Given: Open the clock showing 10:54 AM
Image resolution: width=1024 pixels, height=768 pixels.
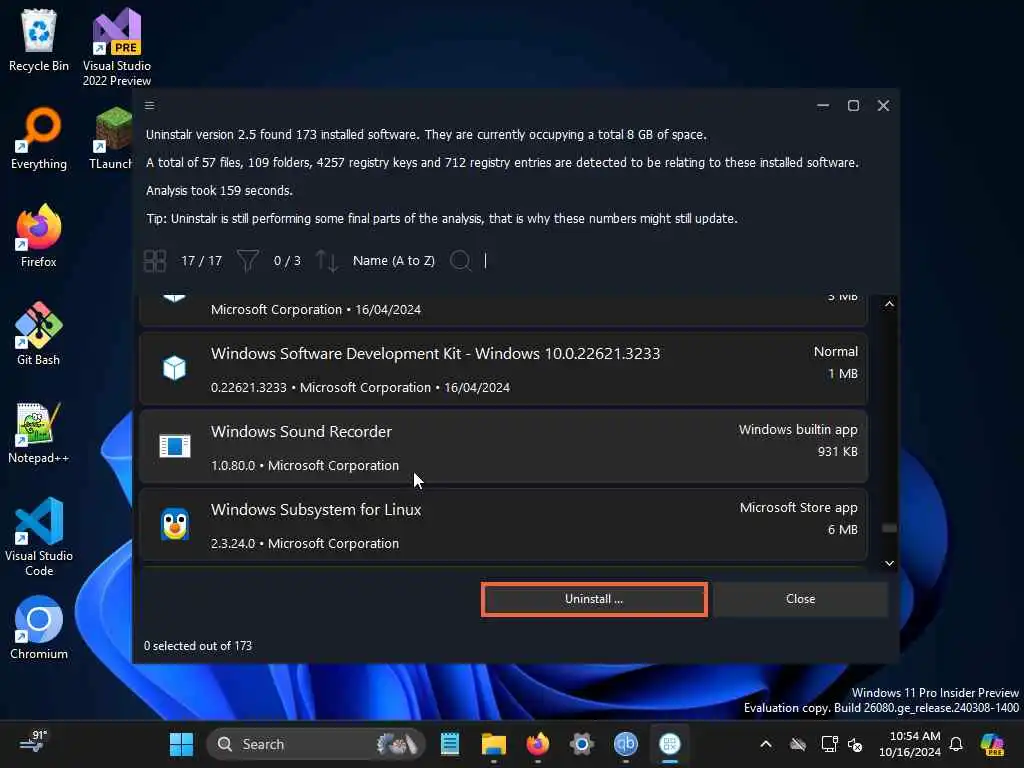Looking at the screenshot, I should coord(910,744).
